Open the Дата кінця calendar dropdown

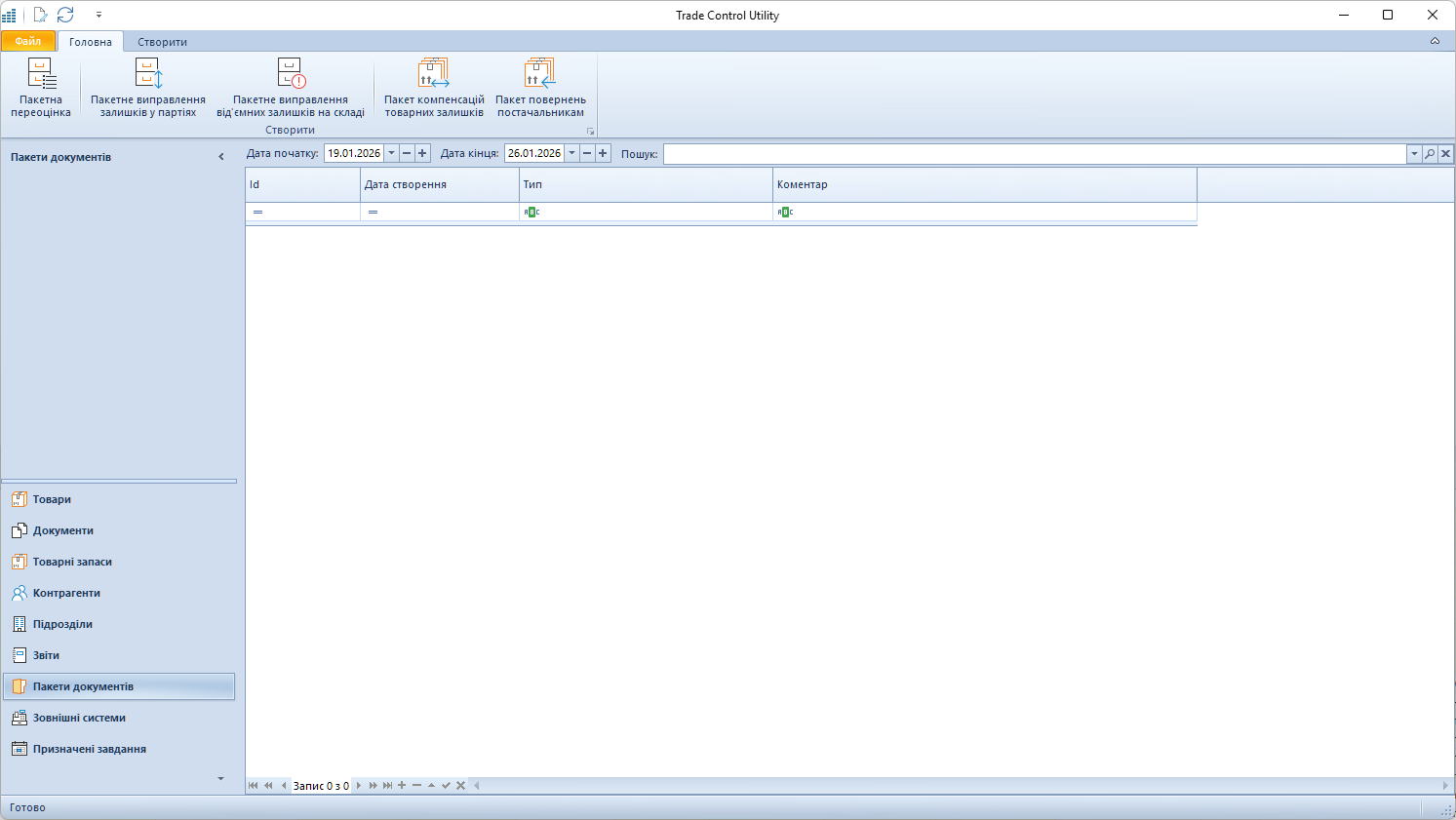tap(571, 153)
